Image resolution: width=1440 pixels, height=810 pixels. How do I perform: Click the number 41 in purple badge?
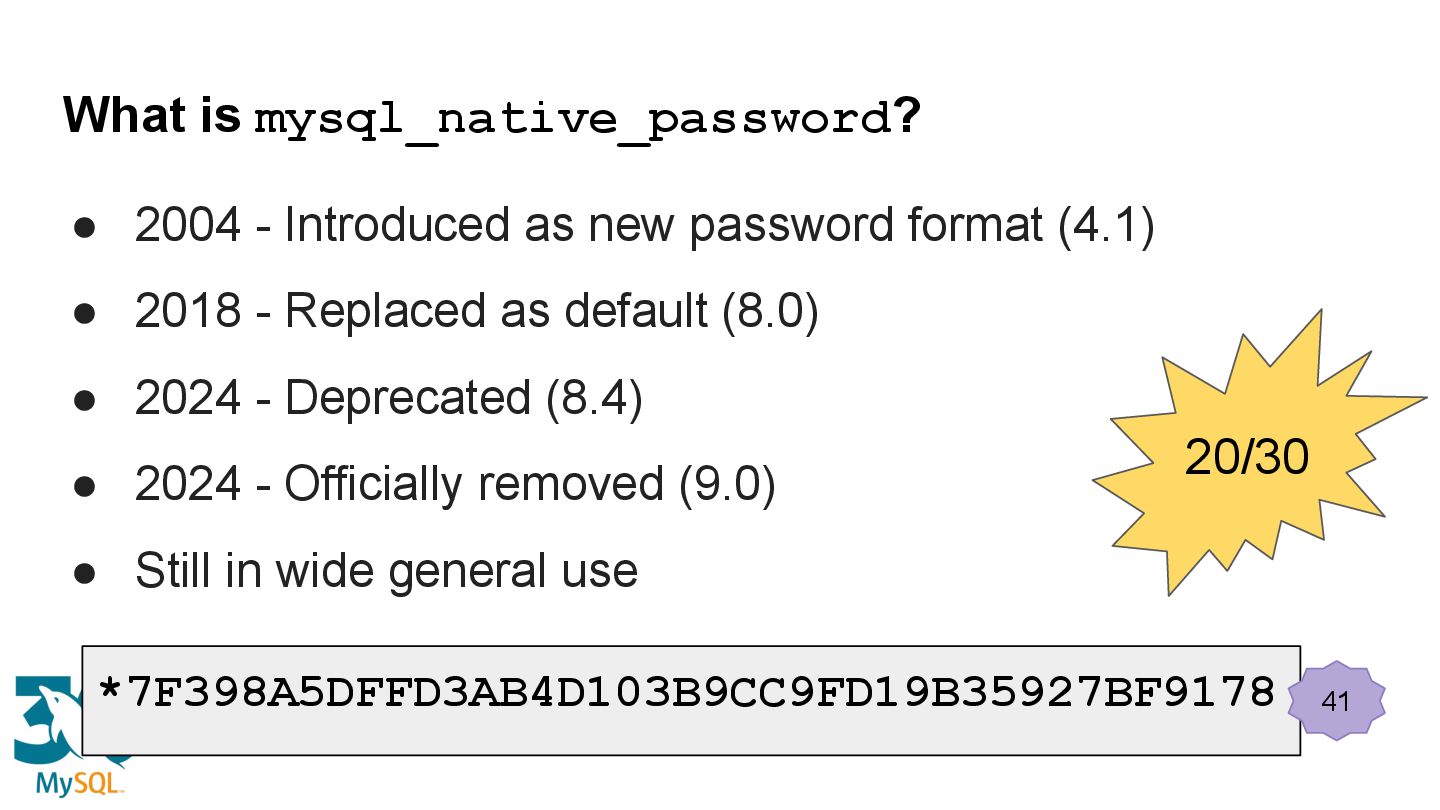[1335, 701]
